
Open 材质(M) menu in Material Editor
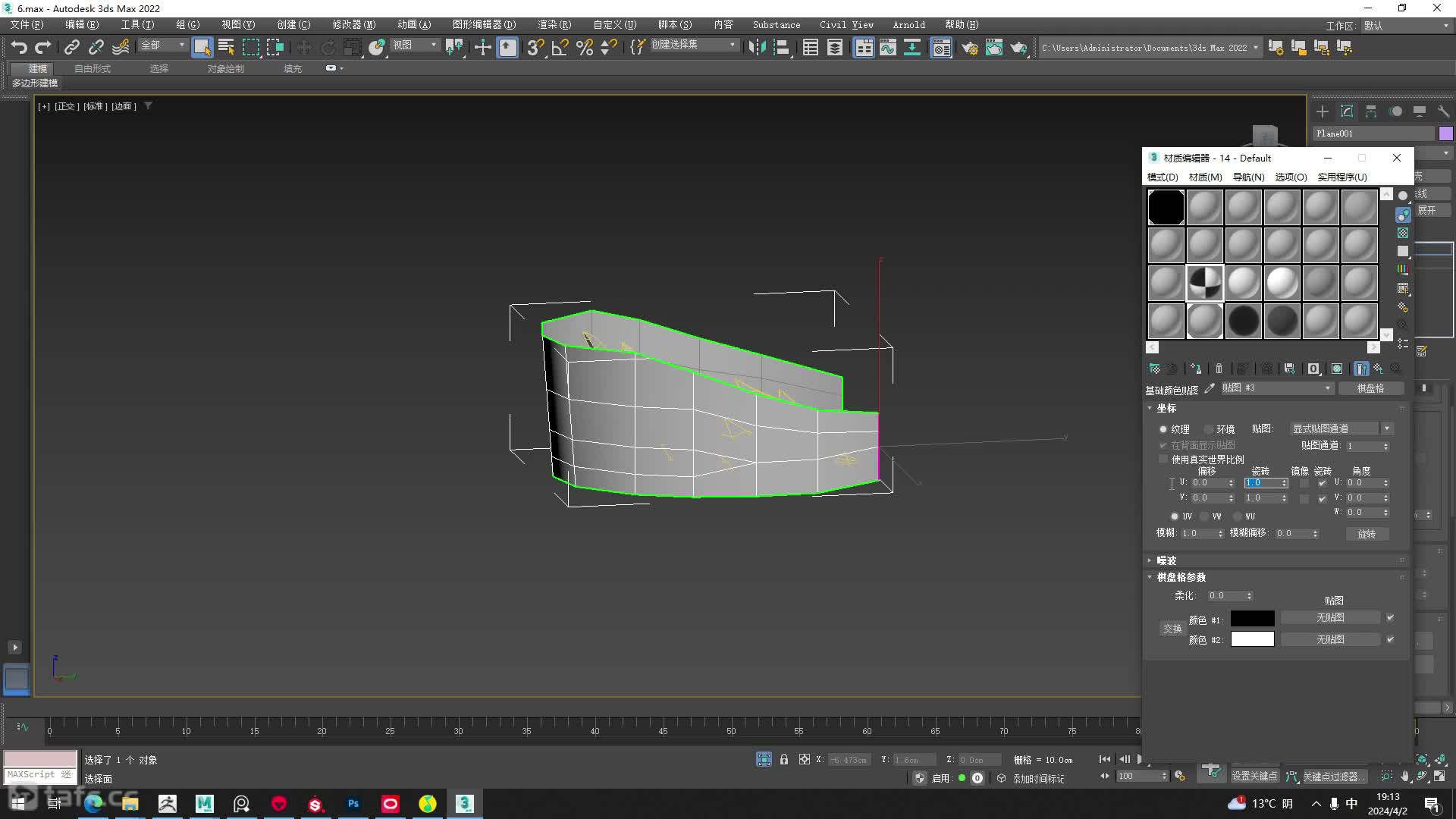point(1205,177)
